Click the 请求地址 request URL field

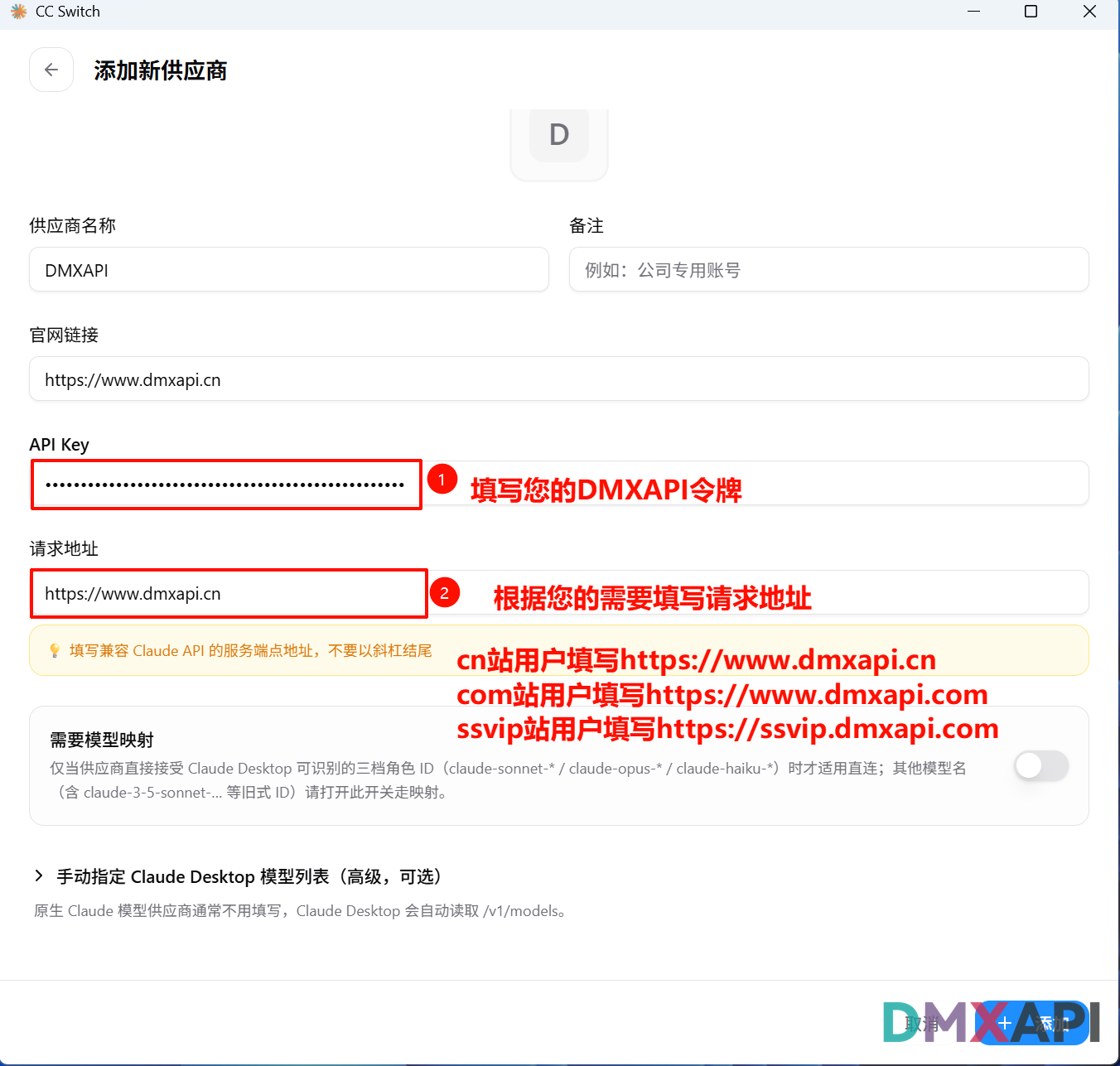coord(559,593)
